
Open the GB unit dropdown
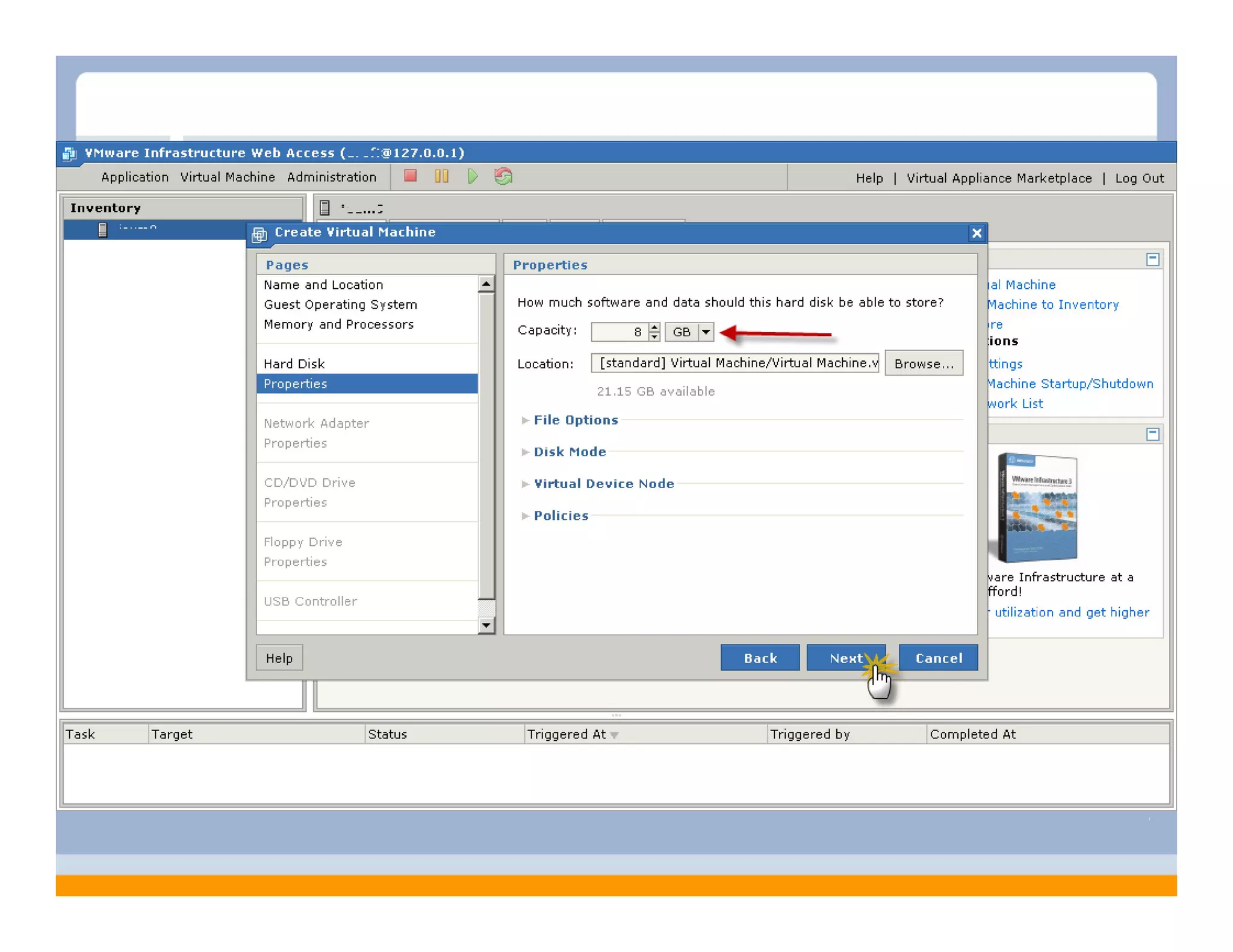(x=706, y=332)
